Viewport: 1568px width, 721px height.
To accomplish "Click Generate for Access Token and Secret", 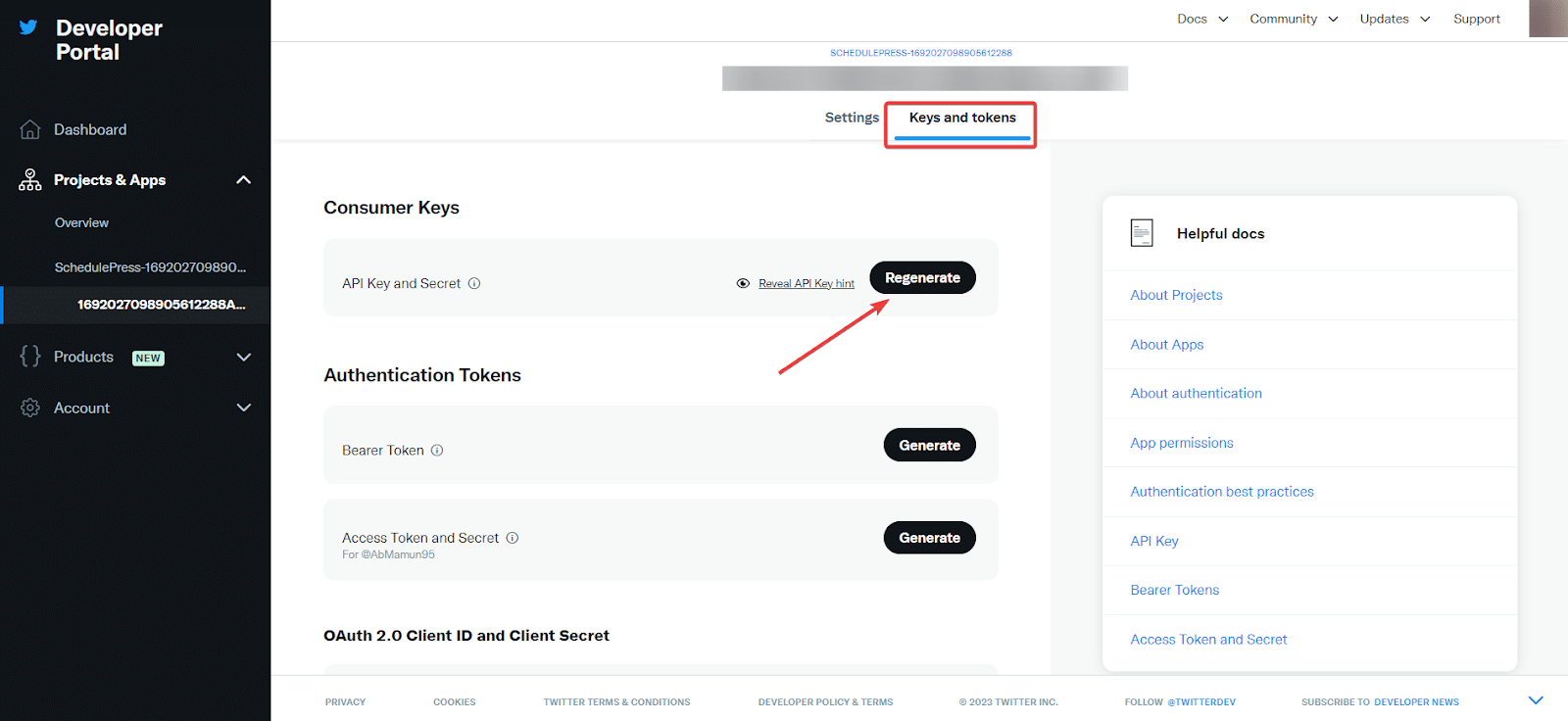I will tap(929, 538).
